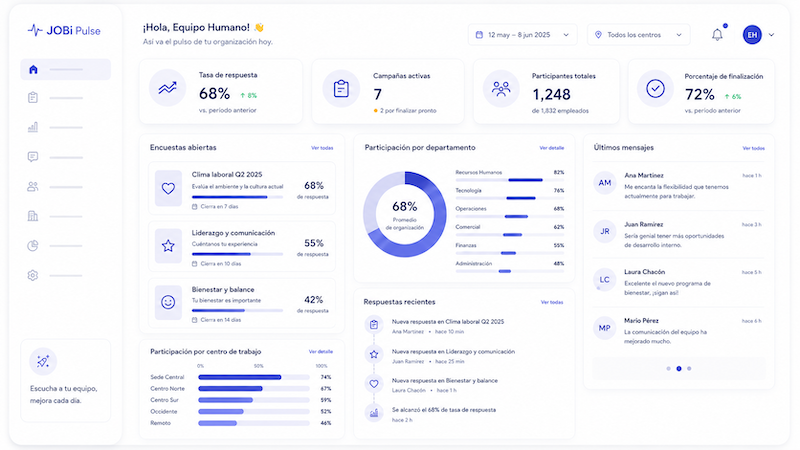This screenshot has height=450, width=800.
Task: Open the date range dropdown 12 may – 8 jun 2025
Action: pos(522,35)
